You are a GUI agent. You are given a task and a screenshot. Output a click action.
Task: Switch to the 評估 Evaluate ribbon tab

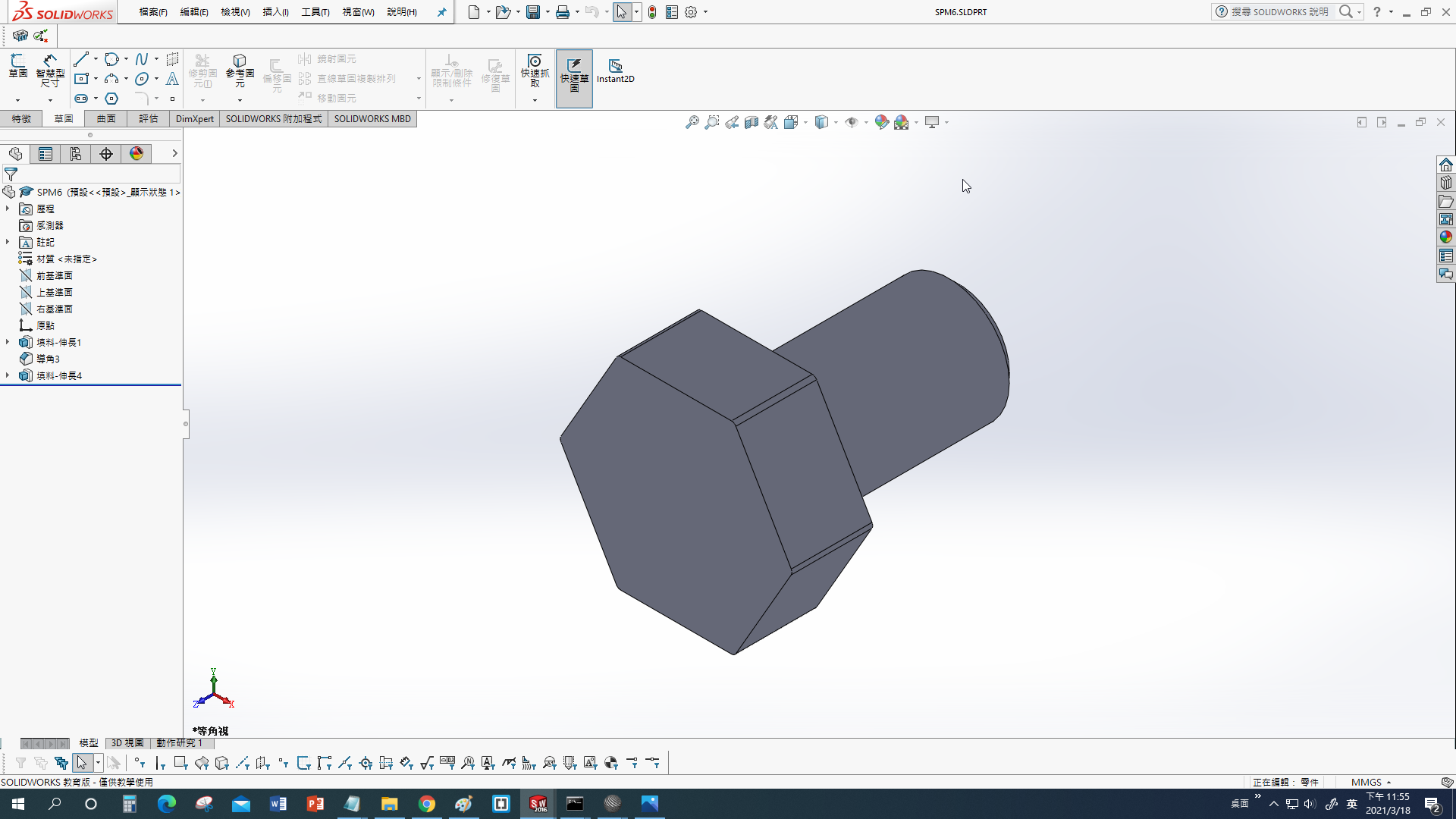(149, 119)
